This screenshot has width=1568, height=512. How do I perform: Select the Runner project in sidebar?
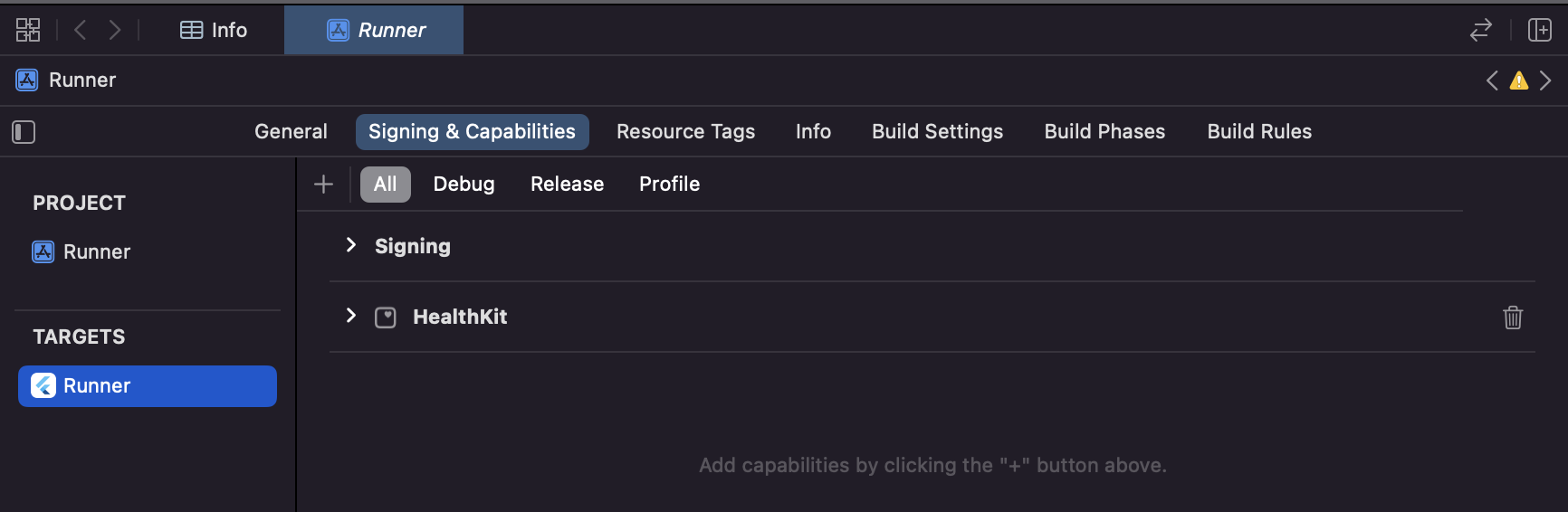pyautogui.click(x=96, y=251)
